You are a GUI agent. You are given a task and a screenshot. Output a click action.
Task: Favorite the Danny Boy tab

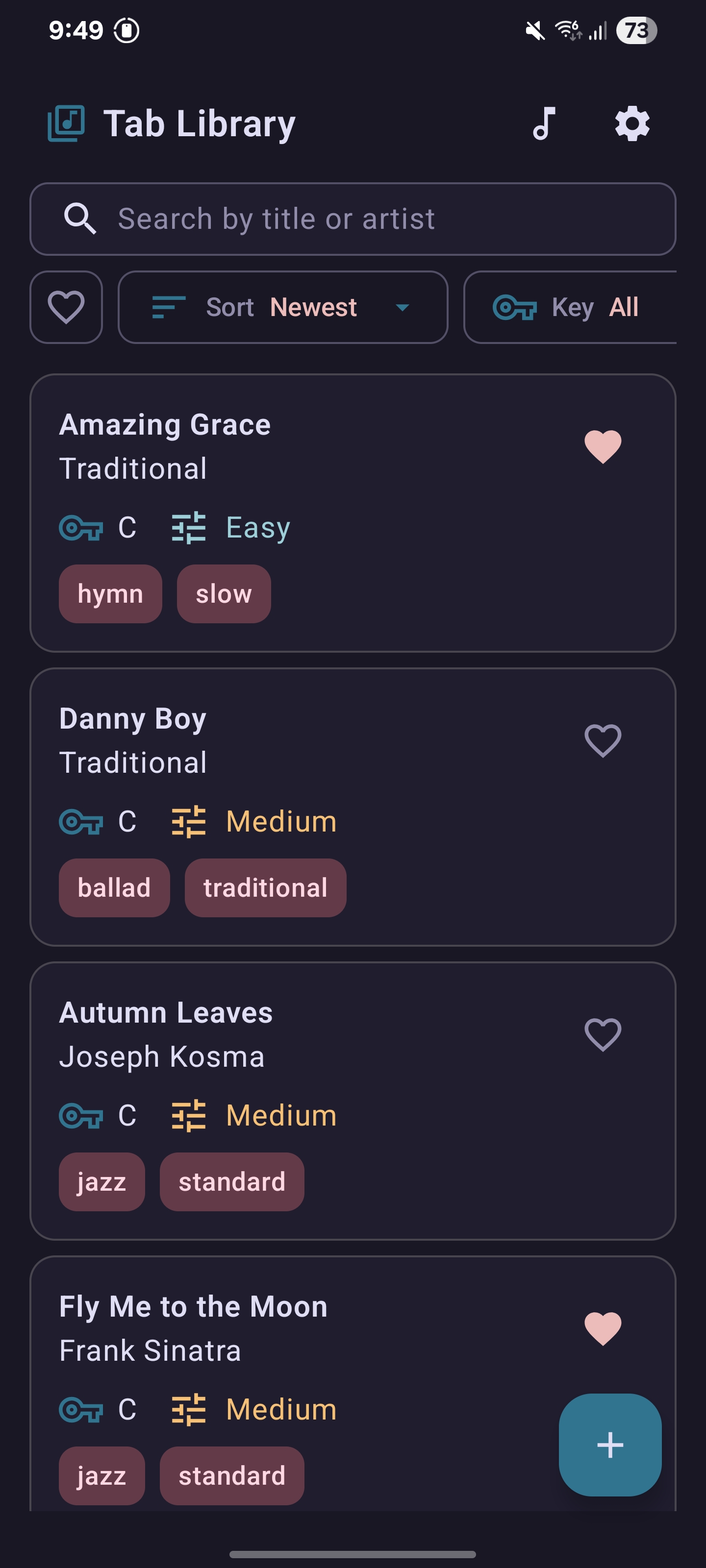pos(603,740)
